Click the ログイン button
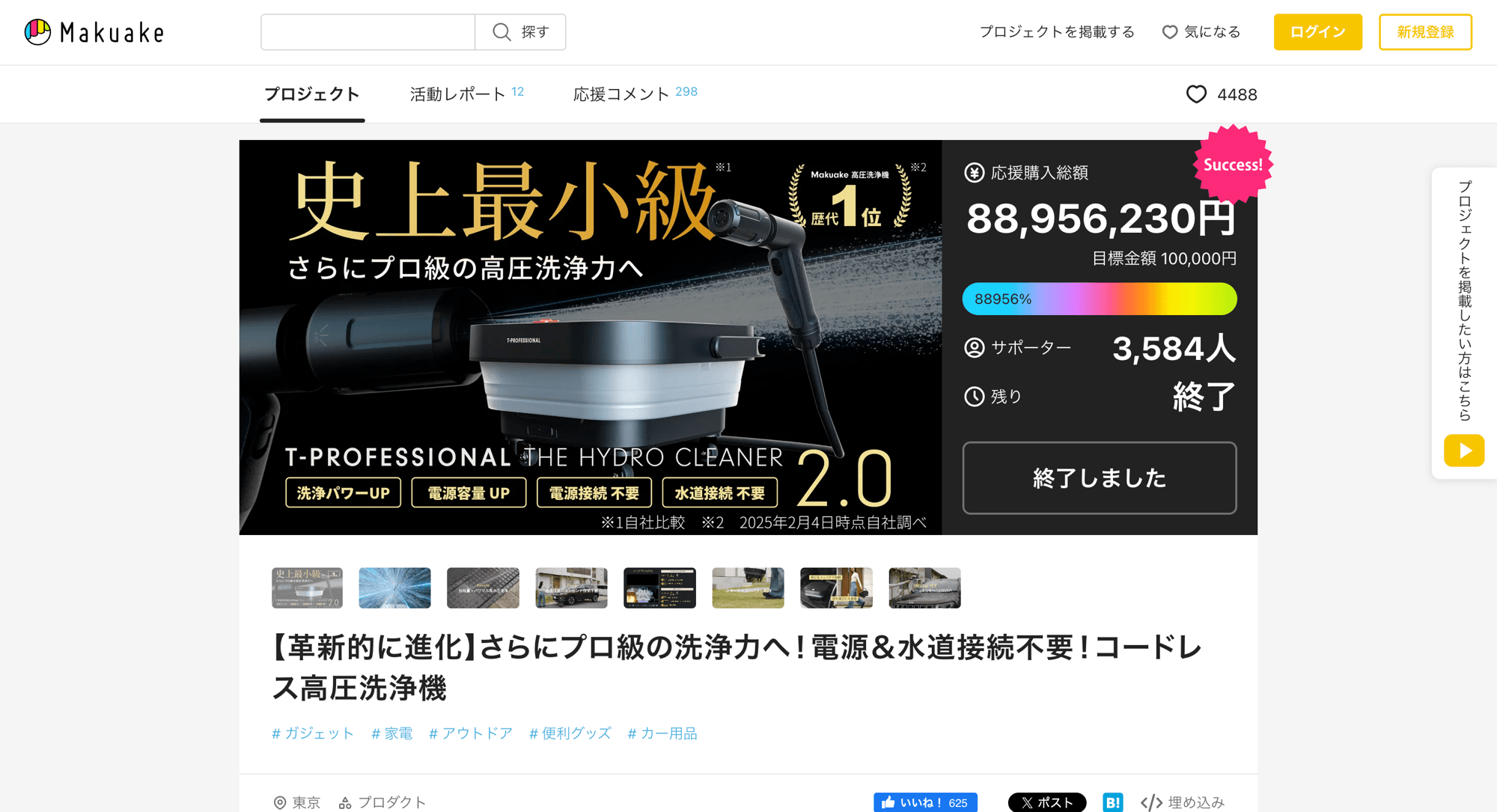This screenshot has height=812, width=1497. pyautogui.click(x=1317, y=32)
